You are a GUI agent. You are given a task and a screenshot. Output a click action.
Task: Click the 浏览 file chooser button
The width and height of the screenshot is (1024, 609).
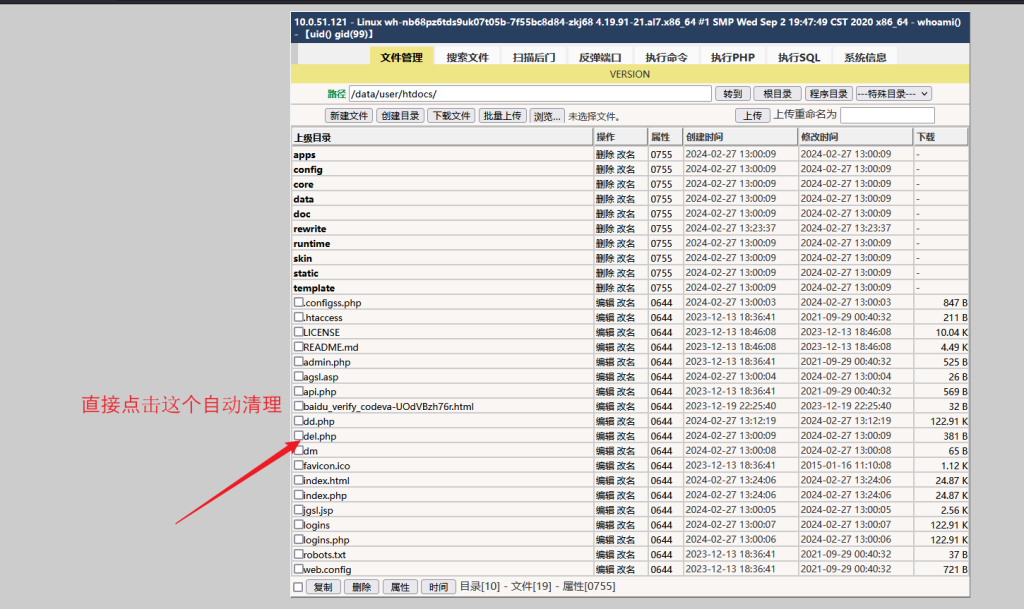point(546,115)
